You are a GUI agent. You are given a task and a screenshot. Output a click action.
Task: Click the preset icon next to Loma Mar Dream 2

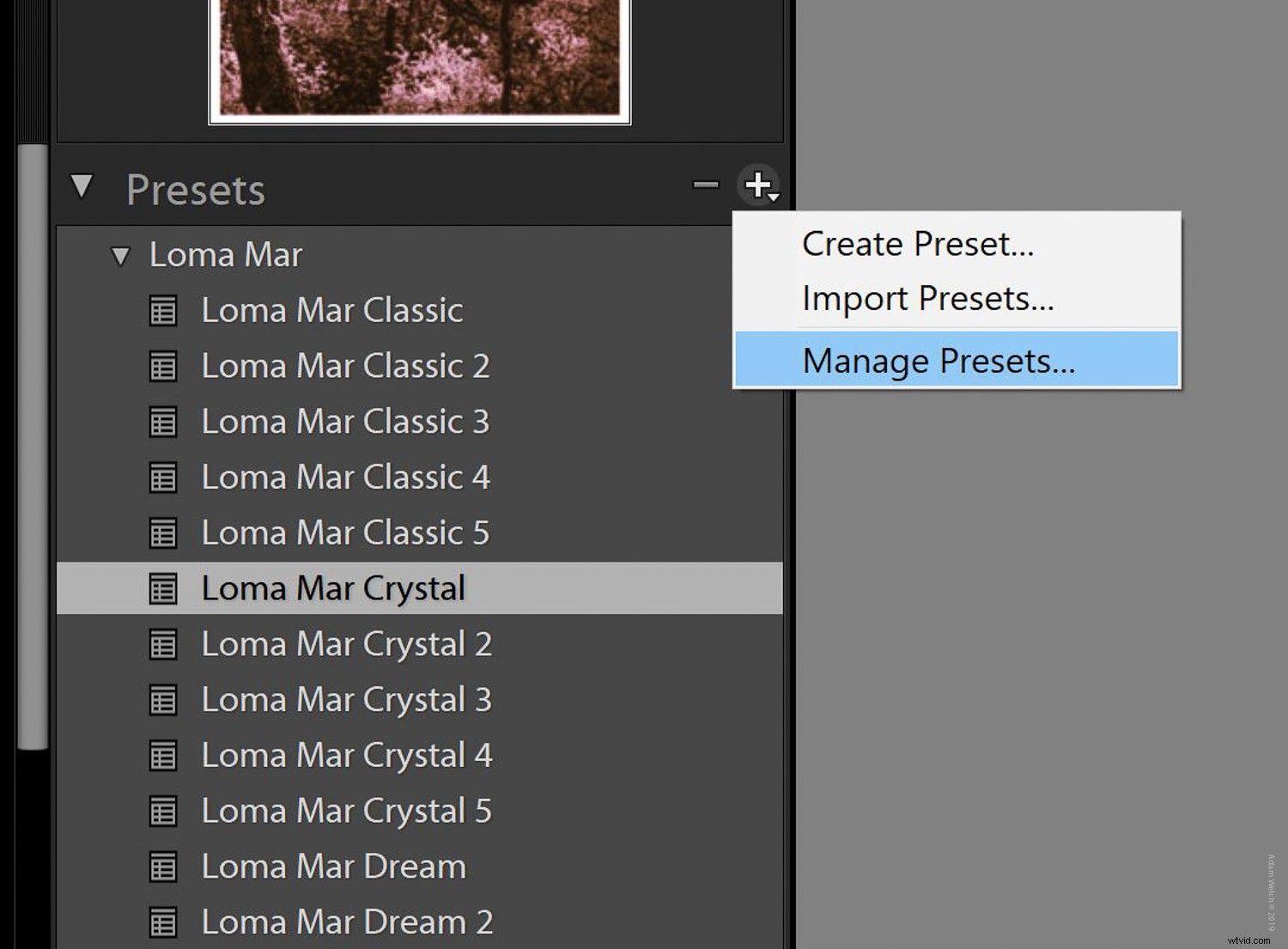pos(163,922)
